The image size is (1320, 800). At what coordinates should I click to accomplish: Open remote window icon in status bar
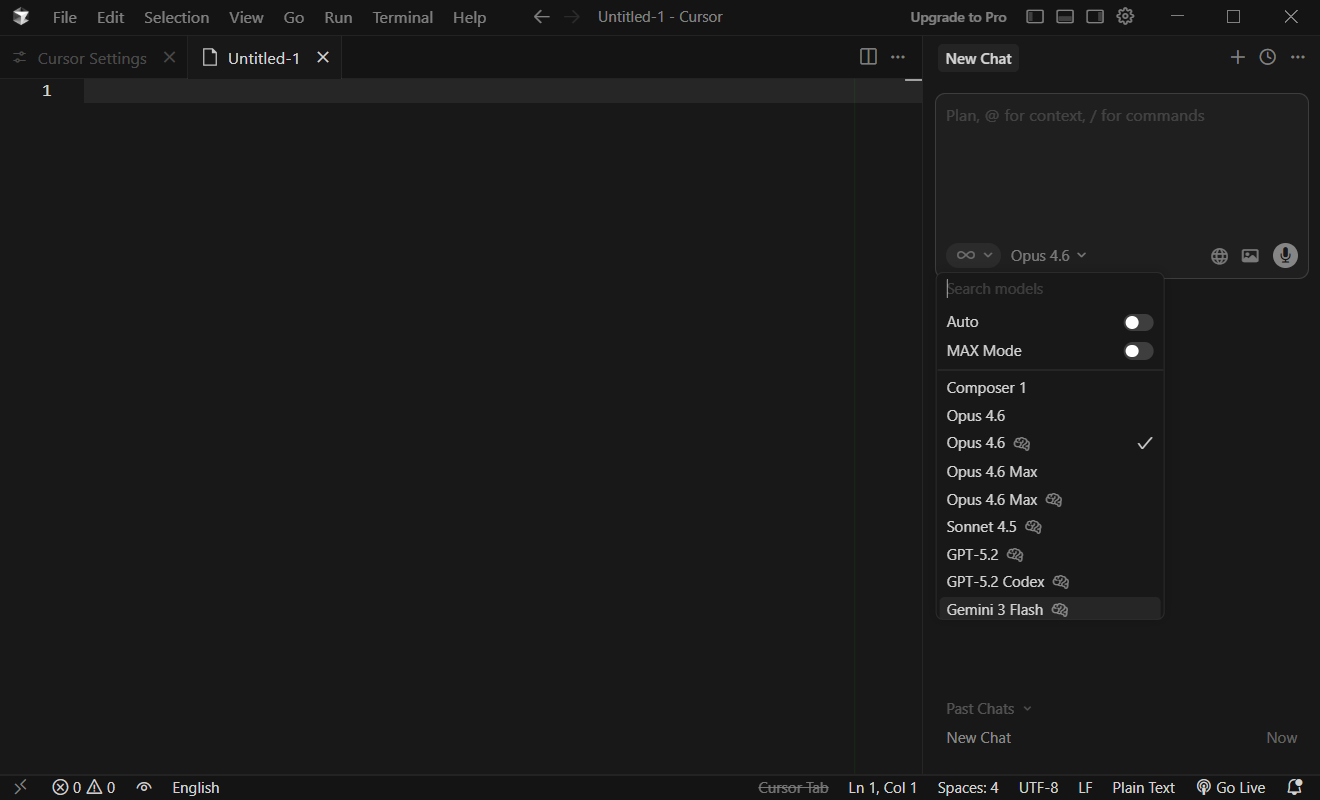pyautogui.click(x=21, y=788)
